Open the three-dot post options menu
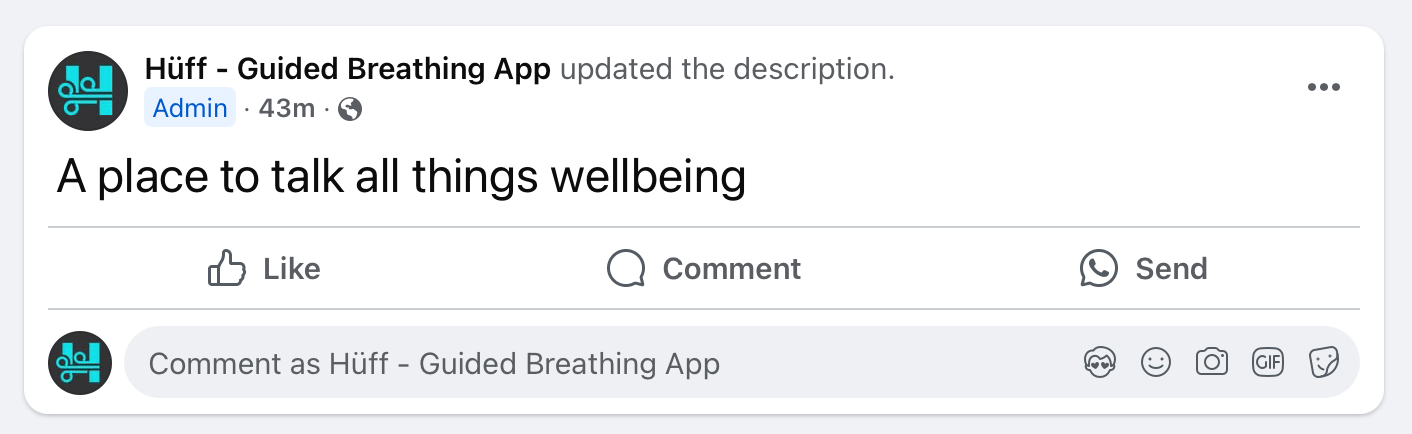The width and height of the screenshot is (1412, 434). (1324, 88)
